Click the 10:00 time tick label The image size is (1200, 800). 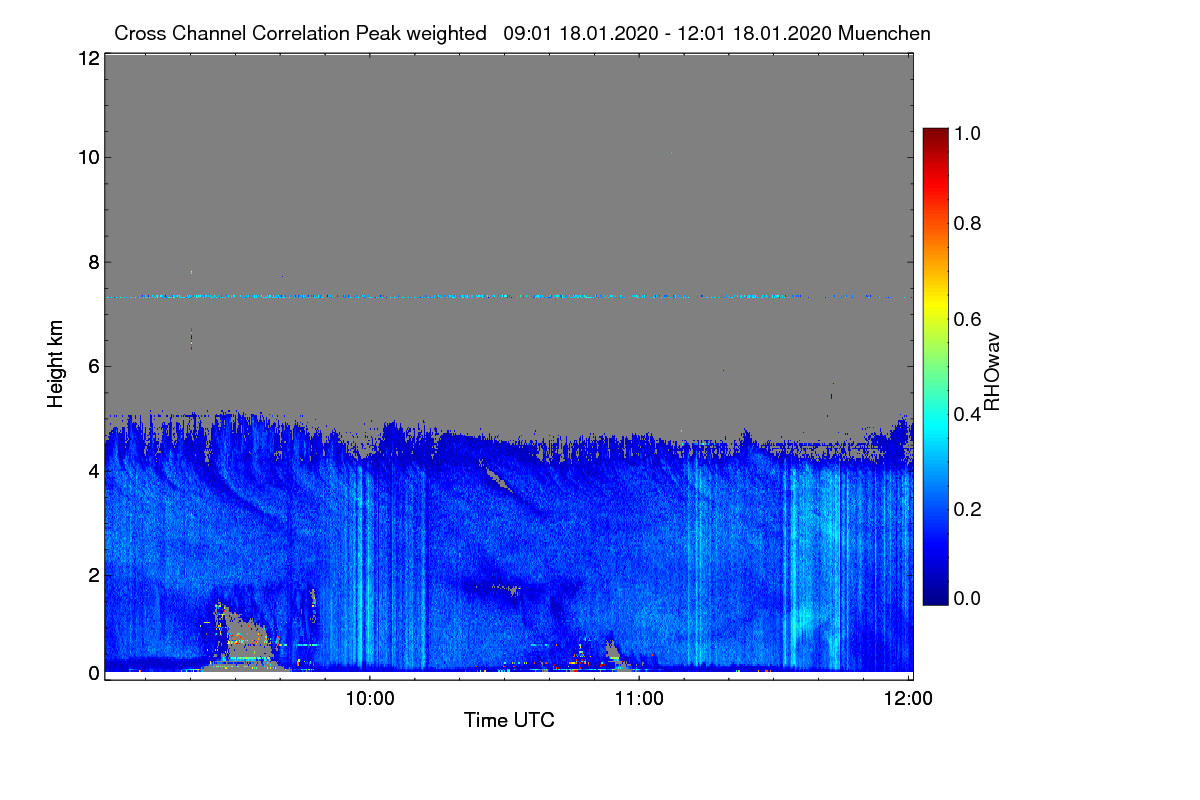(x=370, y=698)
